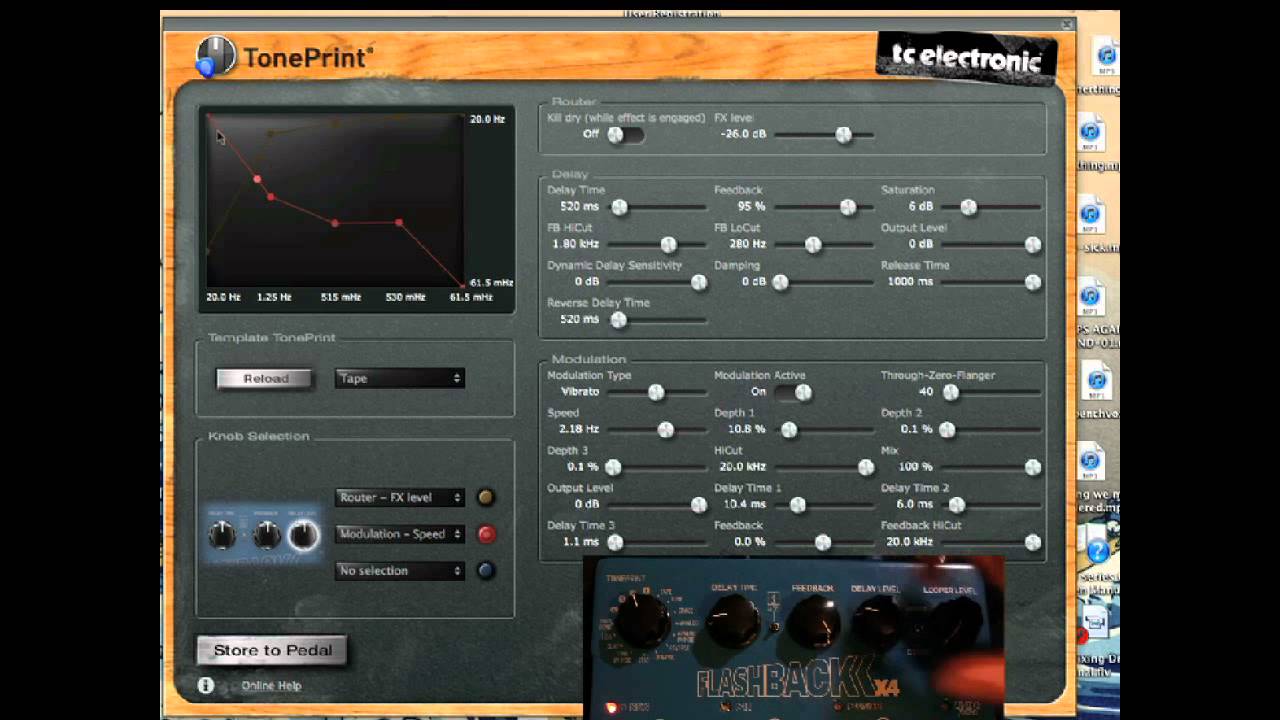Screen dimensions: 1280x720
Task: Click the Delay section Feedback slider handle
Action: [x=848, y=207]
